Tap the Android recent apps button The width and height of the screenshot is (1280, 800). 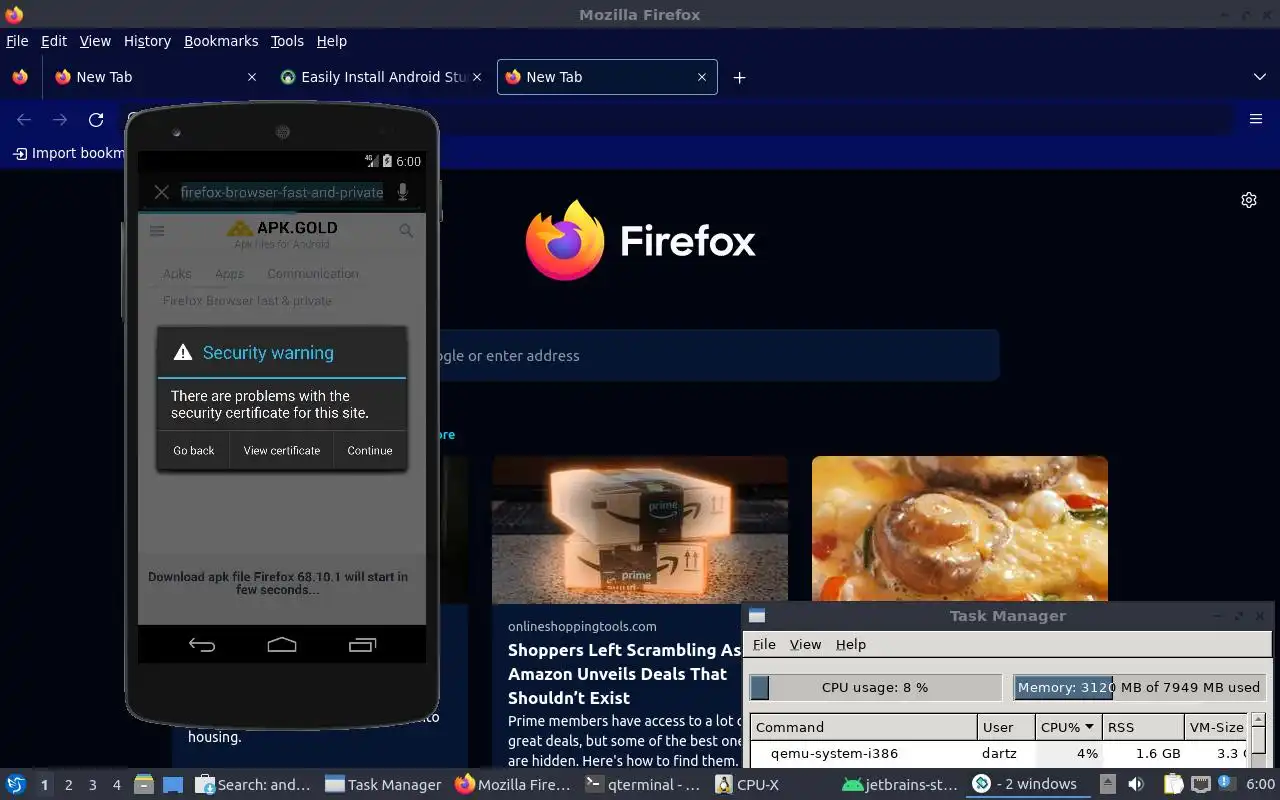pos(362,645)
